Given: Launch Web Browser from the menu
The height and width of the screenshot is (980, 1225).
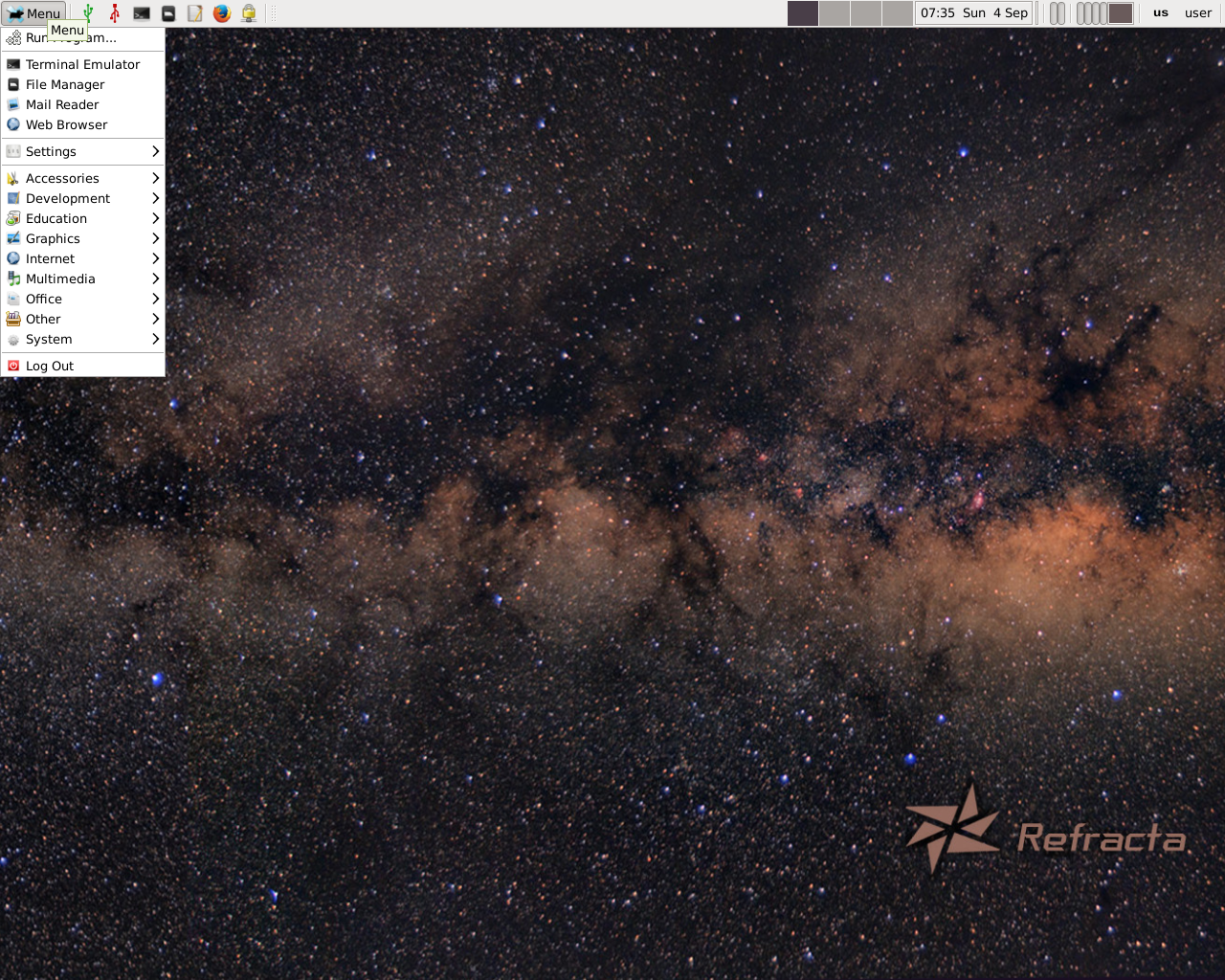Looking at the screenshot, I should [83, 124].
